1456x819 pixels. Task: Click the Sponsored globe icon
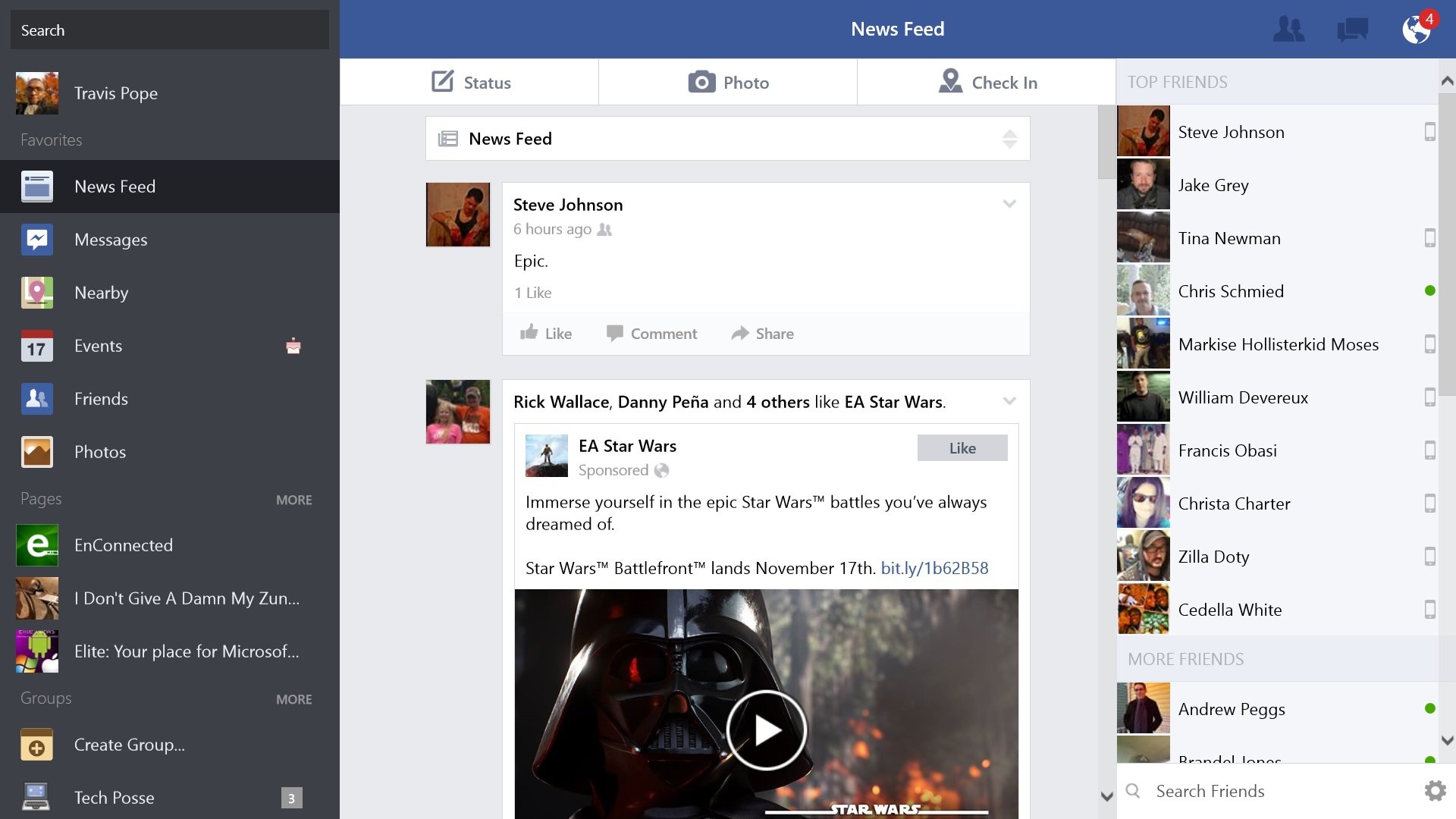pos(661,470)
